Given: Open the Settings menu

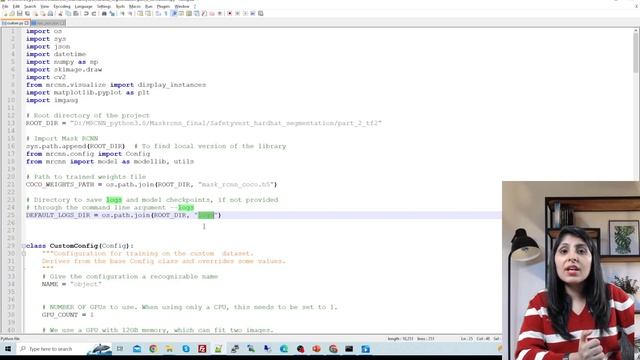Looking at the screenshot, I should pos(104,7).
